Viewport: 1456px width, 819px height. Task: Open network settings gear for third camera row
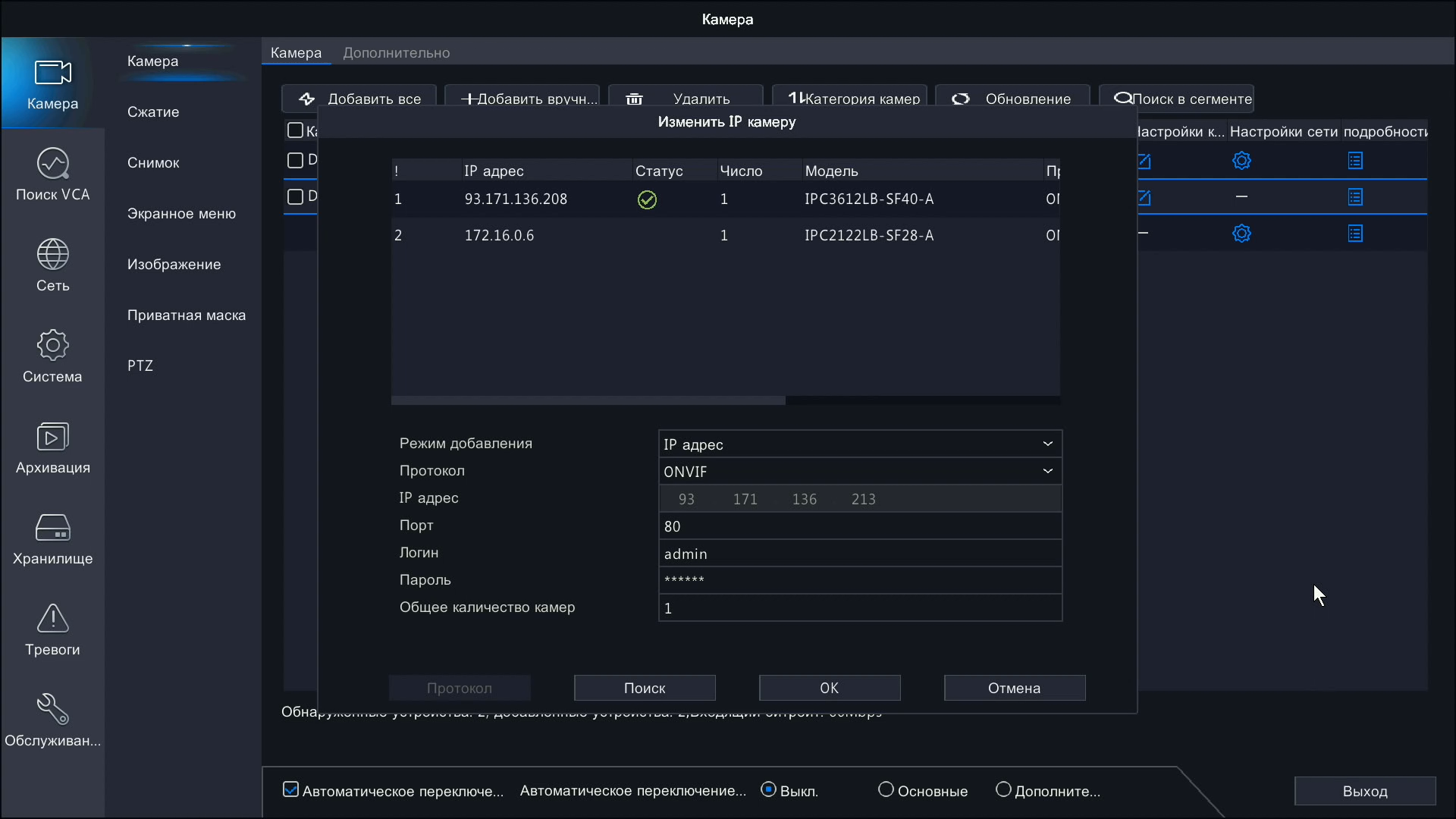point(1241,234)
